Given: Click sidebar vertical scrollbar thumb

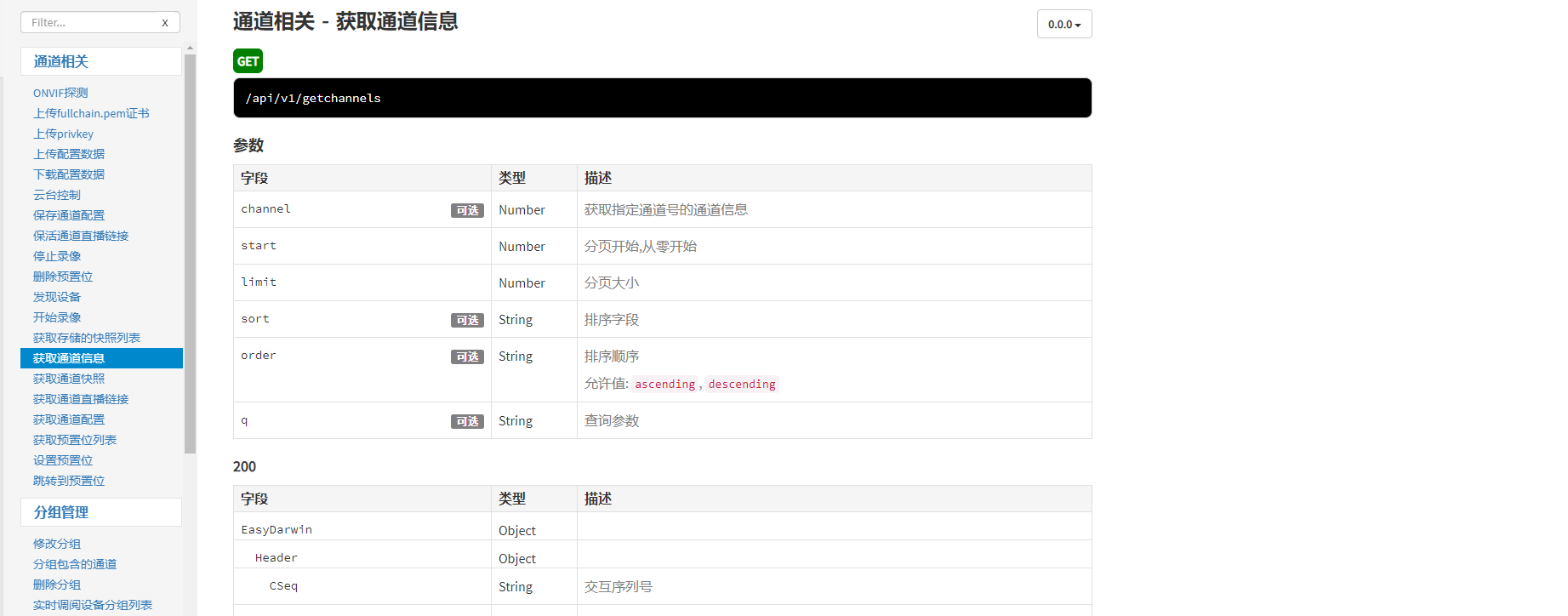Looking at the screenshot, I should [190, 254].
